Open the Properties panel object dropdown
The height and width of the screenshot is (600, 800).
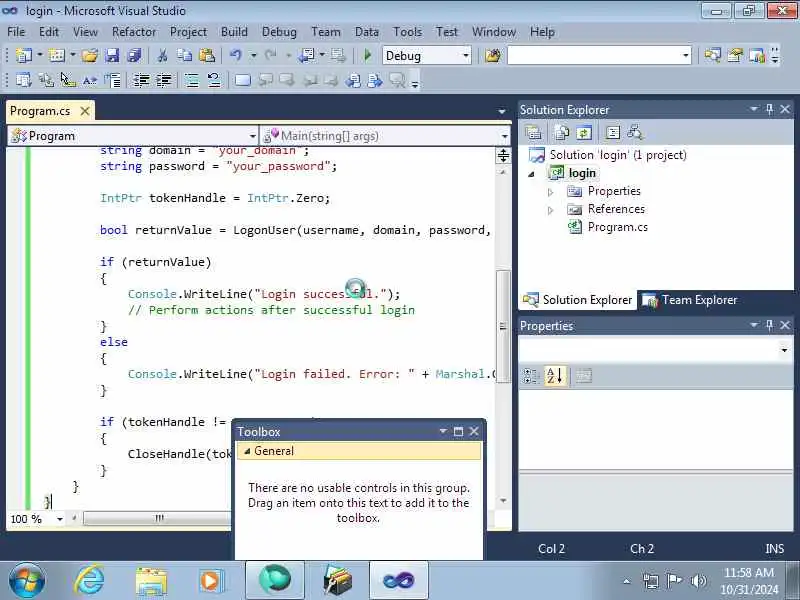click(784, 349)
